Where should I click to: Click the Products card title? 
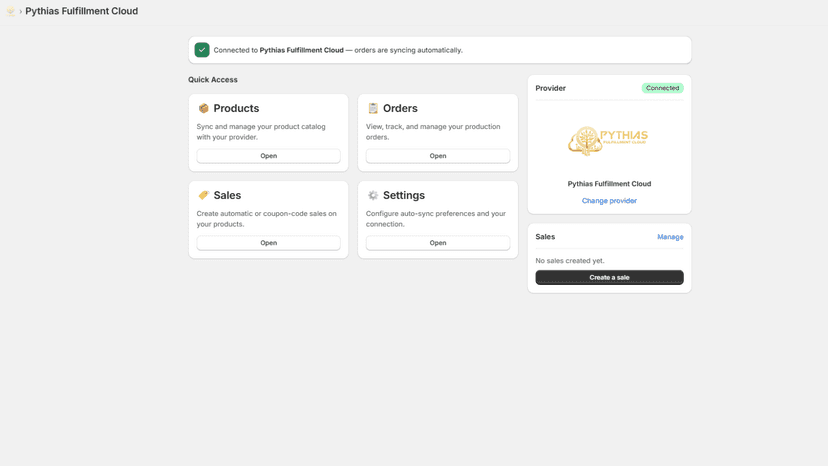tap(236, 108)
